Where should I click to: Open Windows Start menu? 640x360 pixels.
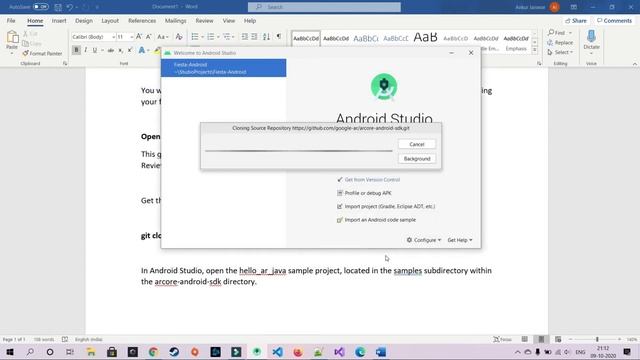(10, 352)
